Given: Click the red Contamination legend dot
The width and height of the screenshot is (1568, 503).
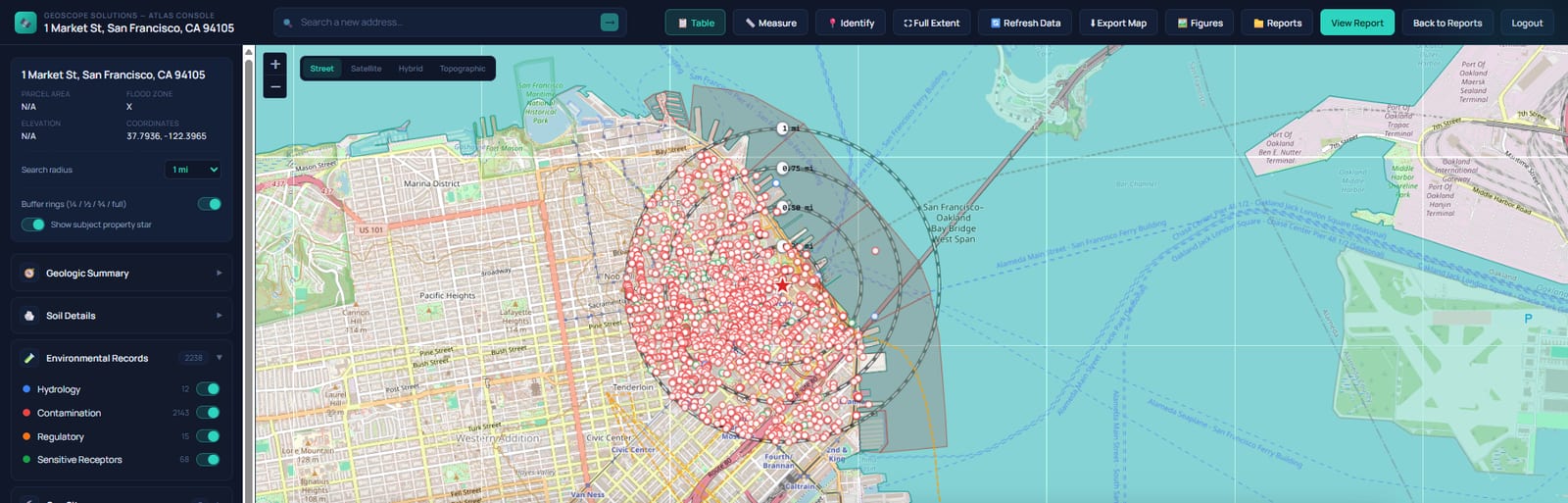Looking at the screenshot, I should (x=26, y=413).
